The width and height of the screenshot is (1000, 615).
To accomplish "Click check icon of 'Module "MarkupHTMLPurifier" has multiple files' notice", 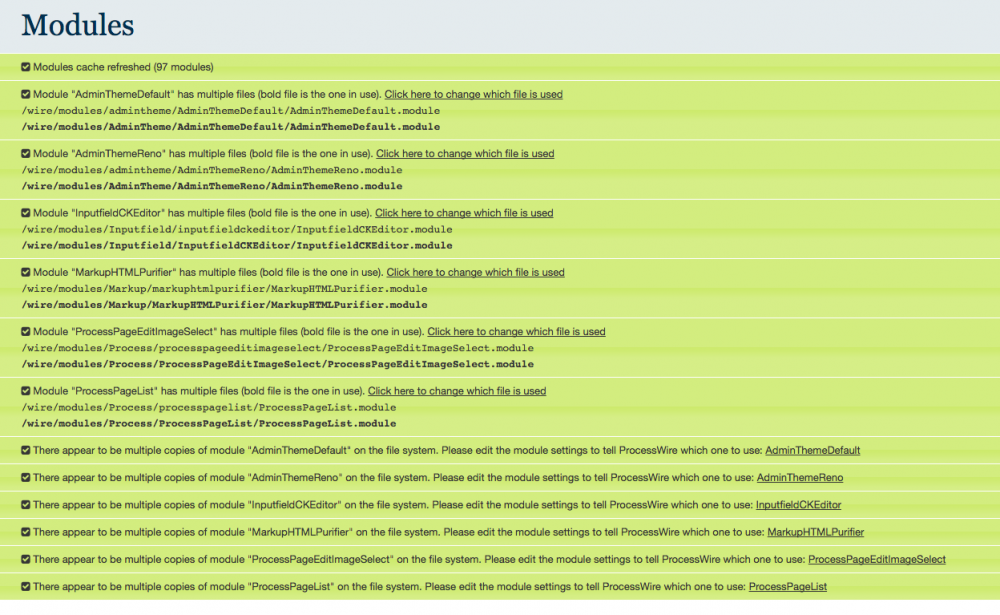I will pyautogui.click(x=26, y=272).
